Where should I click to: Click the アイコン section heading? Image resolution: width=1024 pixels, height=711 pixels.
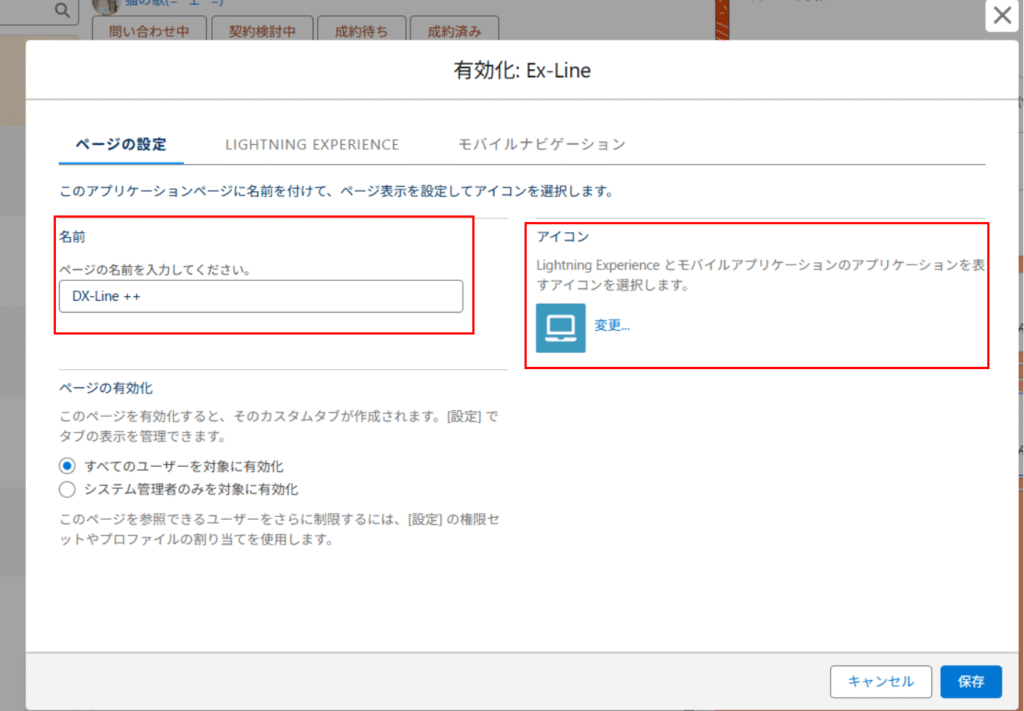[x=563, y=237]
